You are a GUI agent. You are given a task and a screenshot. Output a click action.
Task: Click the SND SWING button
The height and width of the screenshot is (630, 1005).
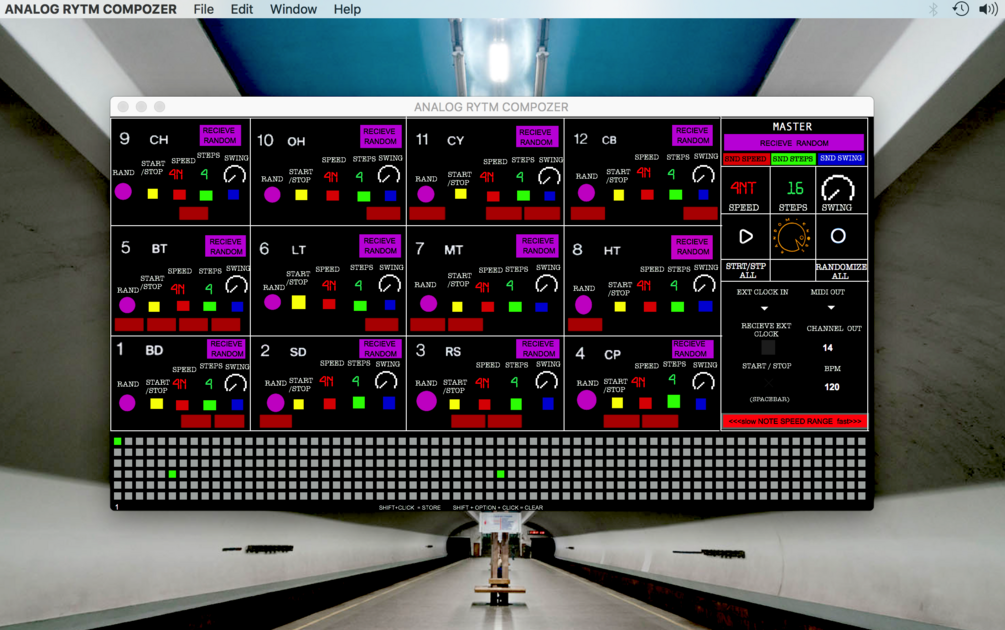click(841, 158)
